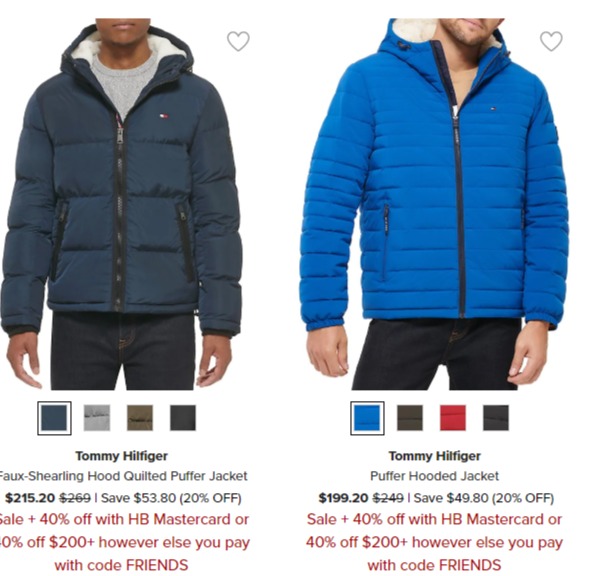613x576 pixels.
Task: Open FRIENDS promo text under navy jacket
Action: [x=122, y=542]
